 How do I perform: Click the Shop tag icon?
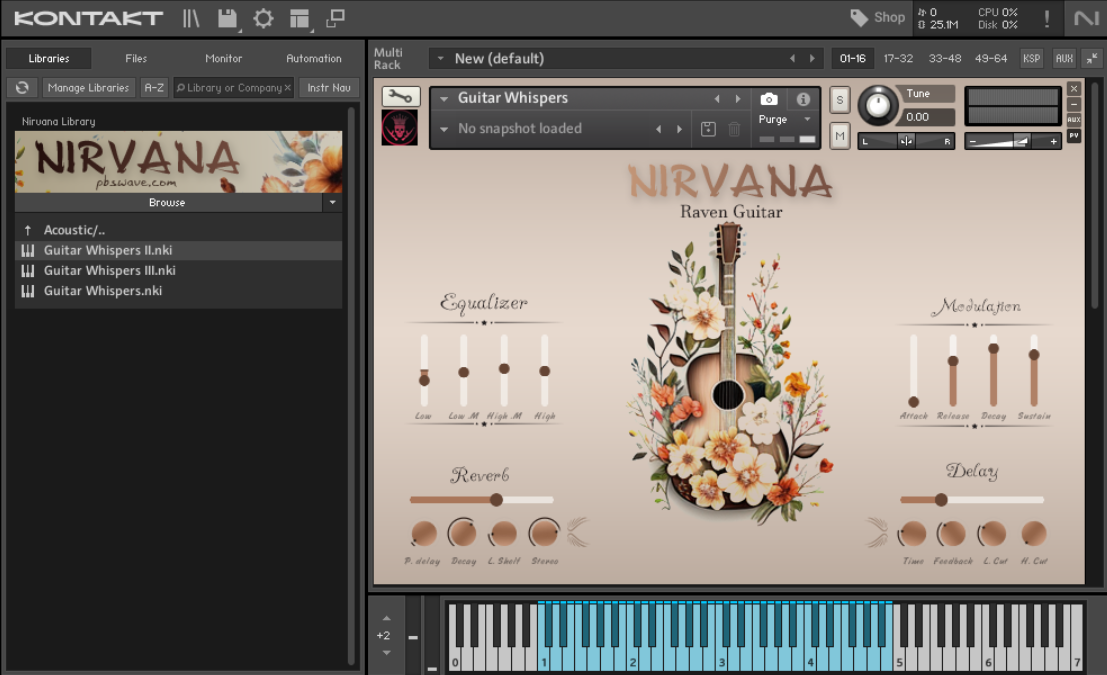[x=859, y=17]
